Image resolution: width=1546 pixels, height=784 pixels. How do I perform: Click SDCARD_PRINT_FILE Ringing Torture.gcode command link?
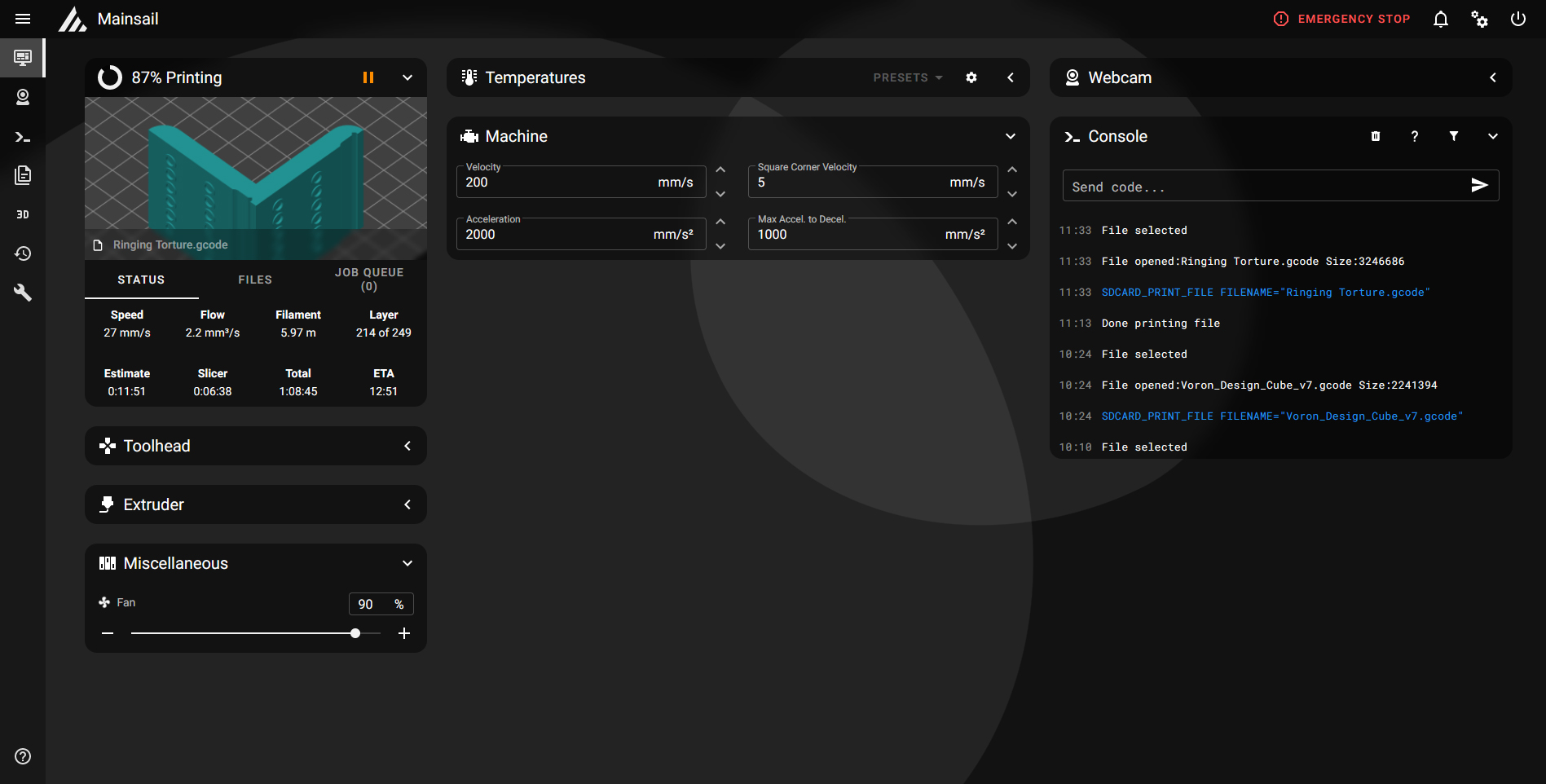pyautogui.click(x=1266, y=293)
